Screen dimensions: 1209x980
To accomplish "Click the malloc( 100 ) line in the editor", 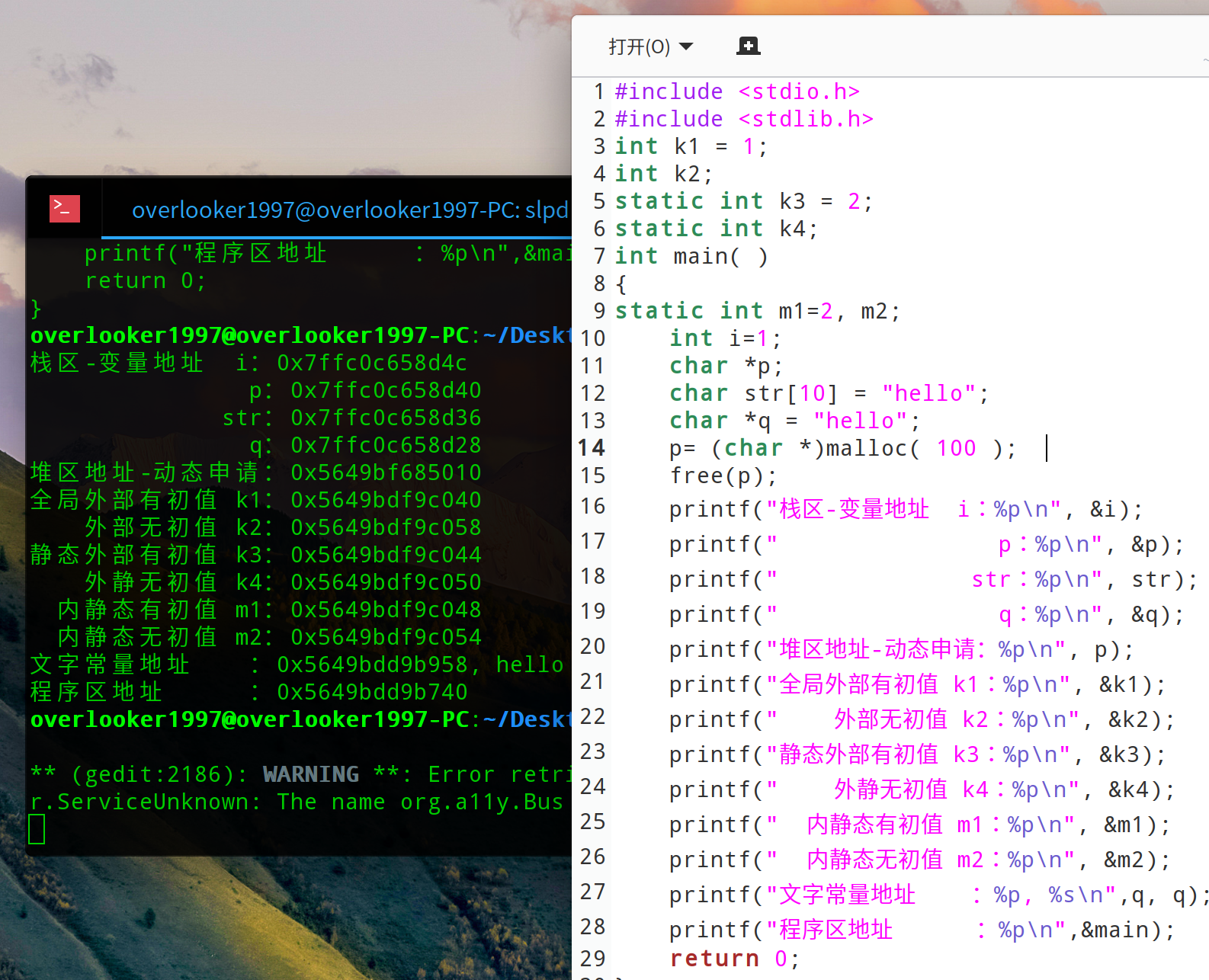I will pos(843,448).
